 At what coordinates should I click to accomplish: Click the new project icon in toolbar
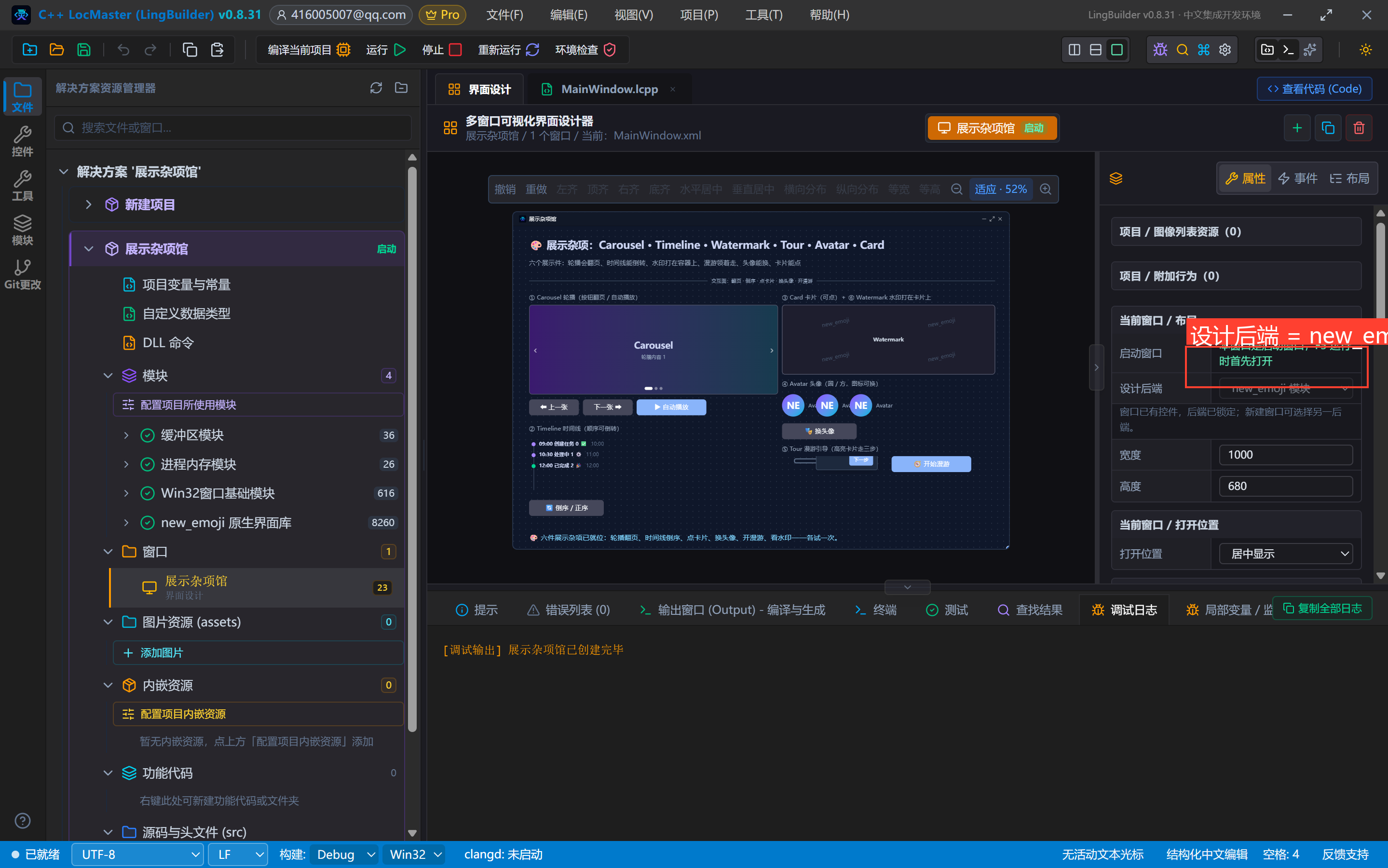click(29, 50)
